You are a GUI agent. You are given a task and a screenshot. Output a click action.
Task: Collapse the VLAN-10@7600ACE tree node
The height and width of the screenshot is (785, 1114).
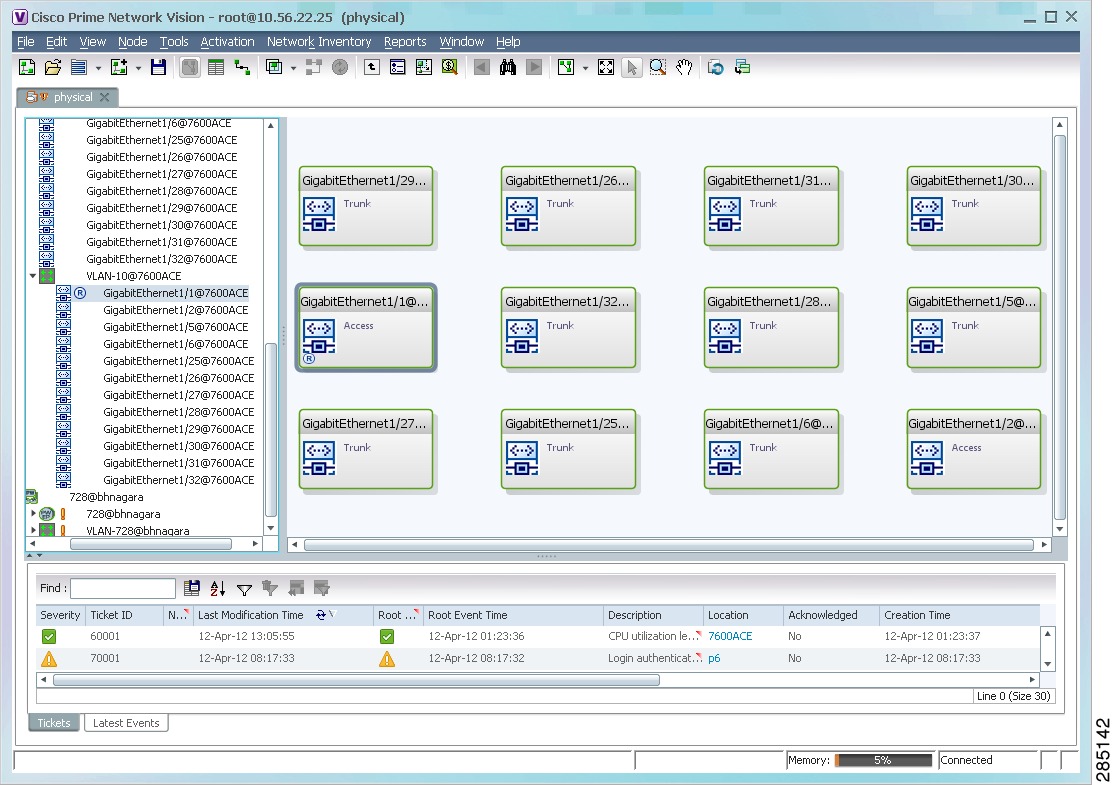pyautogui.click(x=33, y=276)
